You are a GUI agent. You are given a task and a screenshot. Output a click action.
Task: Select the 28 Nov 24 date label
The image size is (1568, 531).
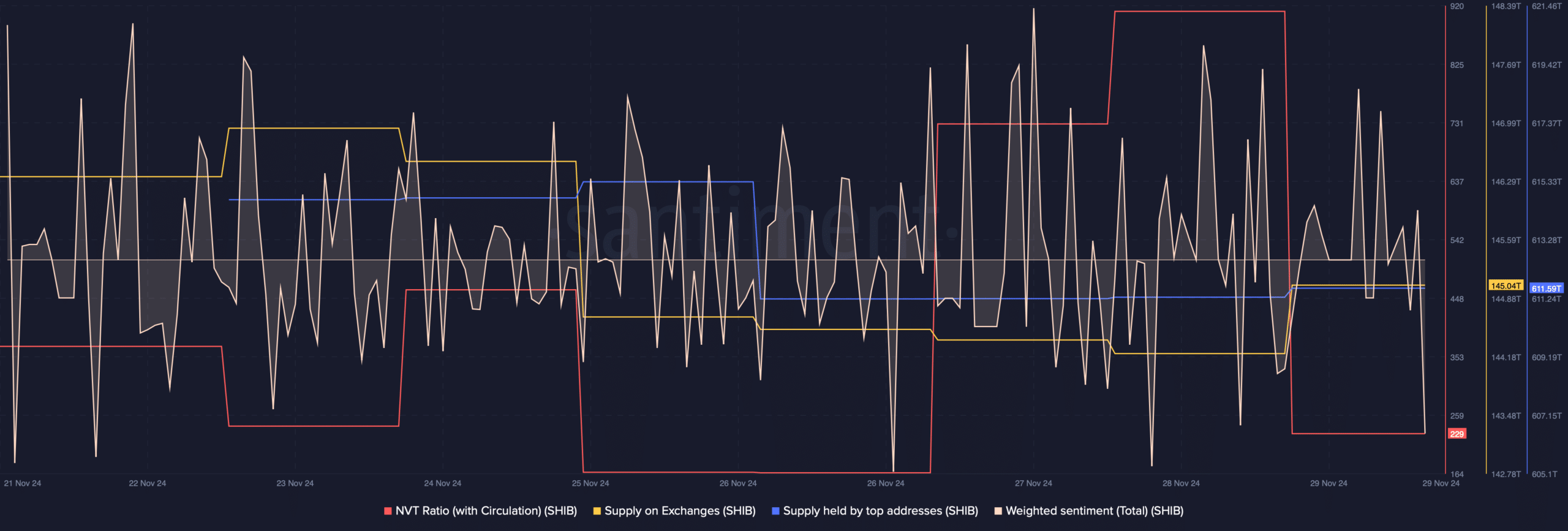pyautogui.click(x=1181, y=483)
